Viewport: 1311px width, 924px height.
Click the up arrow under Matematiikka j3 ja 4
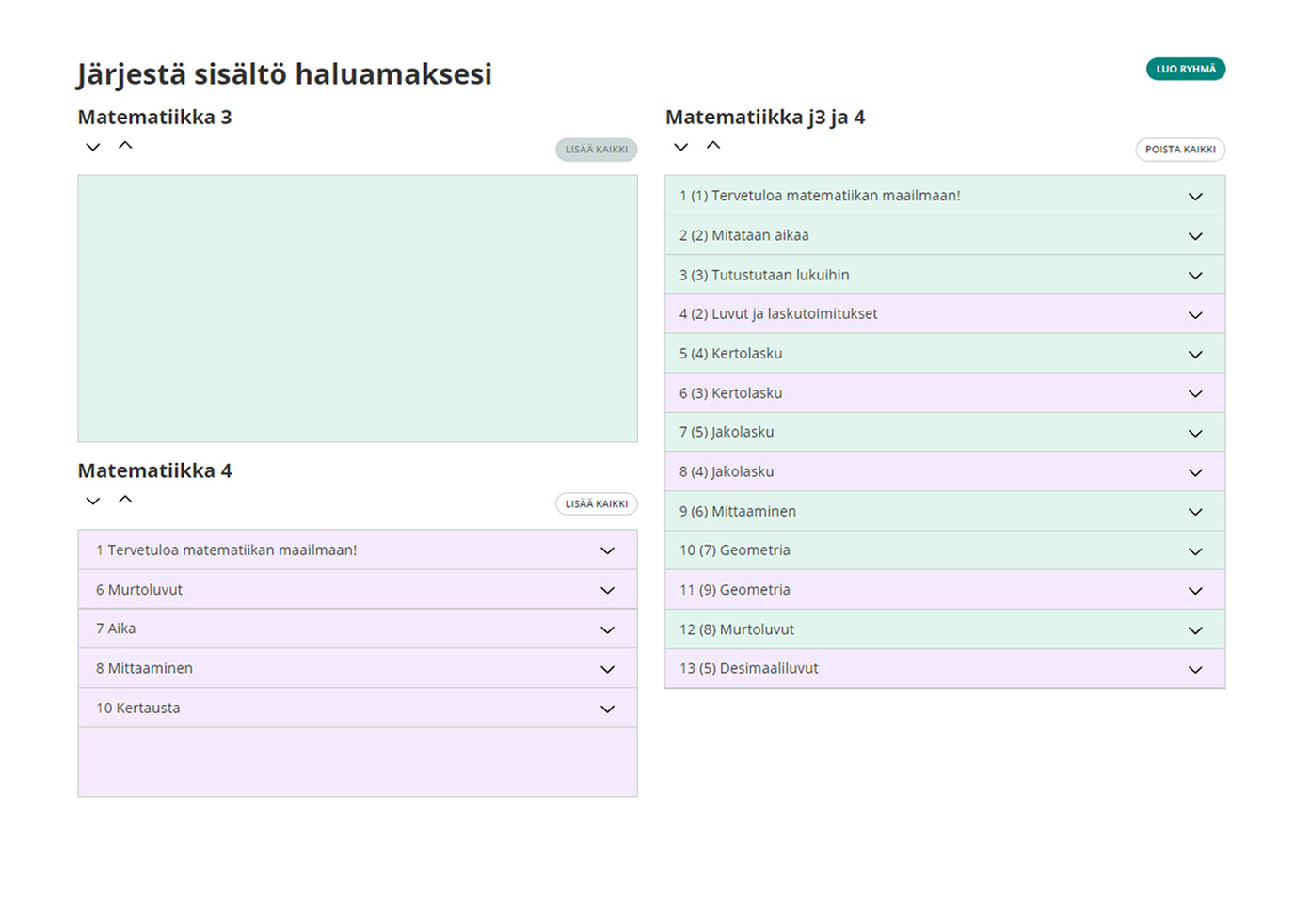pos(713,146)
